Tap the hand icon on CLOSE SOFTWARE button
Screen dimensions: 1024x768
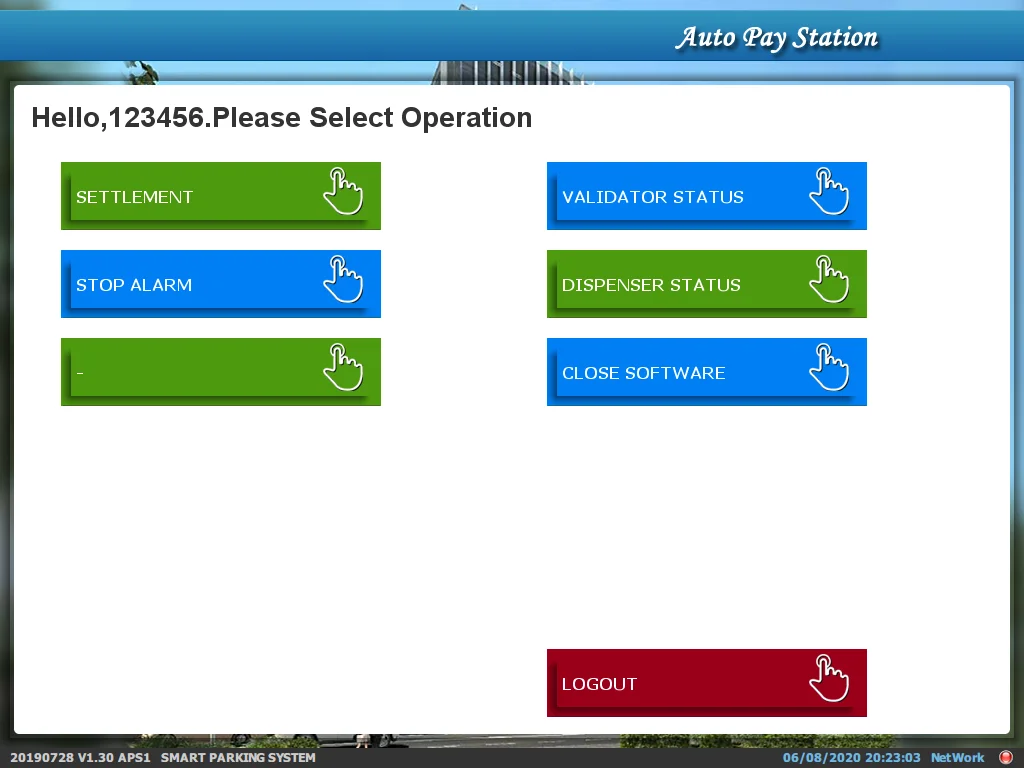click(x=829, y=368)
